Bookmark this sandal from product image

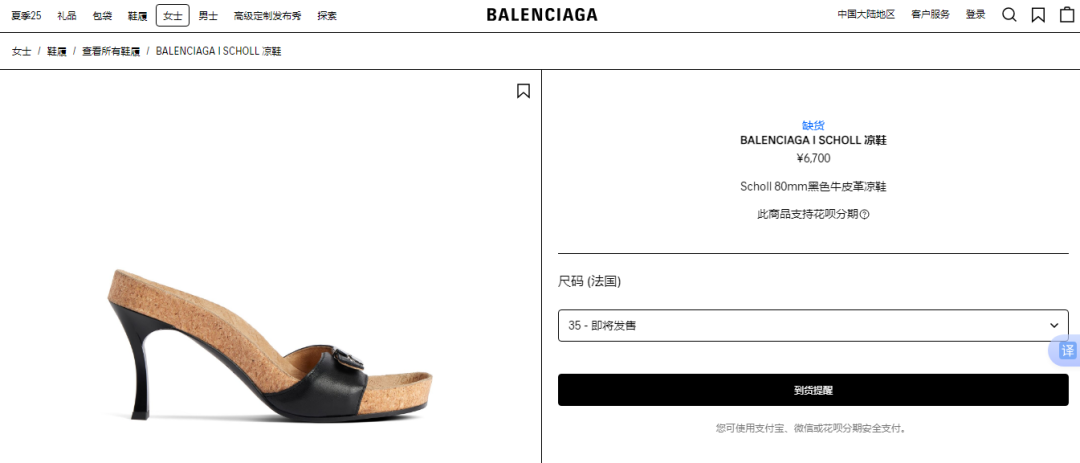click(x=523, y=91)
